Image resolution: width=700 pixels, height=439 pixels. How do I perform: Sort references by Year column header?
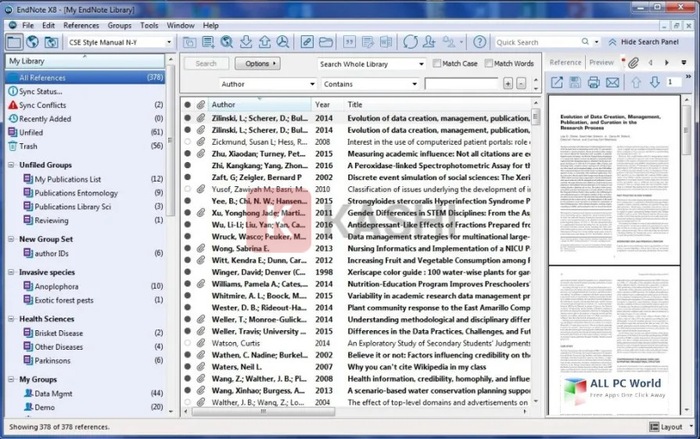tap(327, 105)
